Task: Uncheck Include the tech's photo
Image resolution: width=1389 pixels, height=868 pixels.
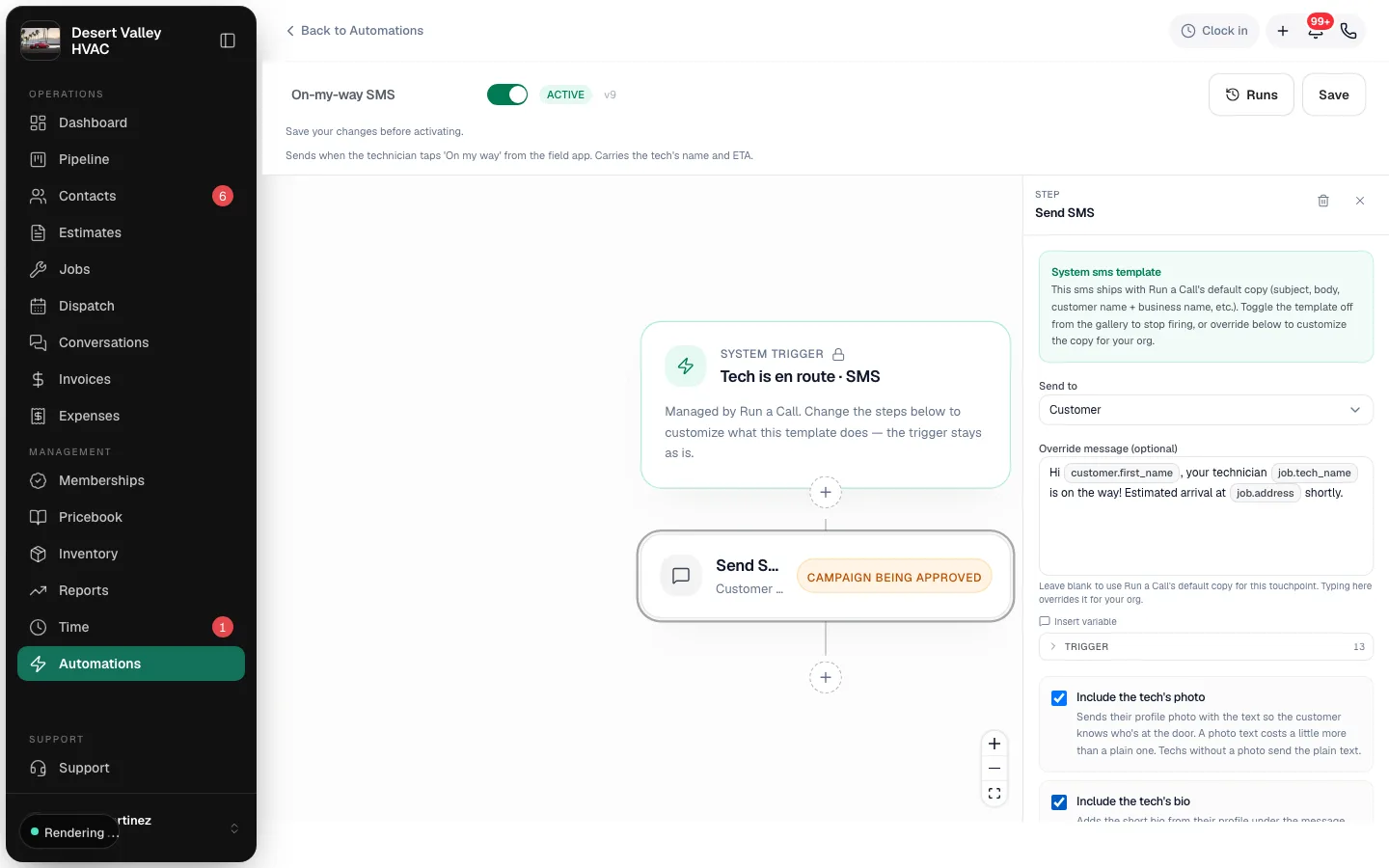Action: [1059, 697]
